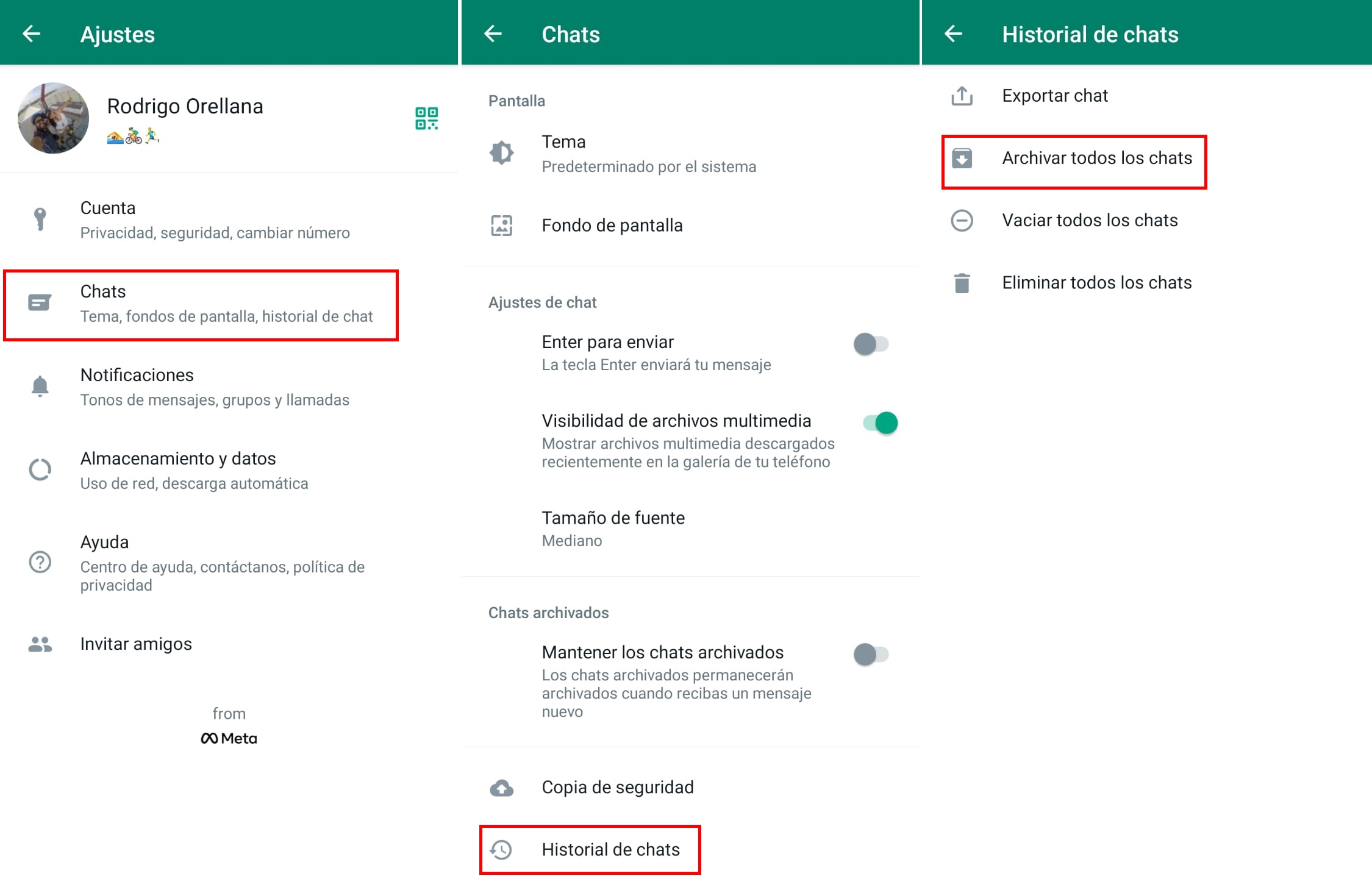Image resolution: width=1372 pixels, height=887 pixels.
Task: Disable Visibilidad de archivos multimedia switch
Action: coord(880,422)
